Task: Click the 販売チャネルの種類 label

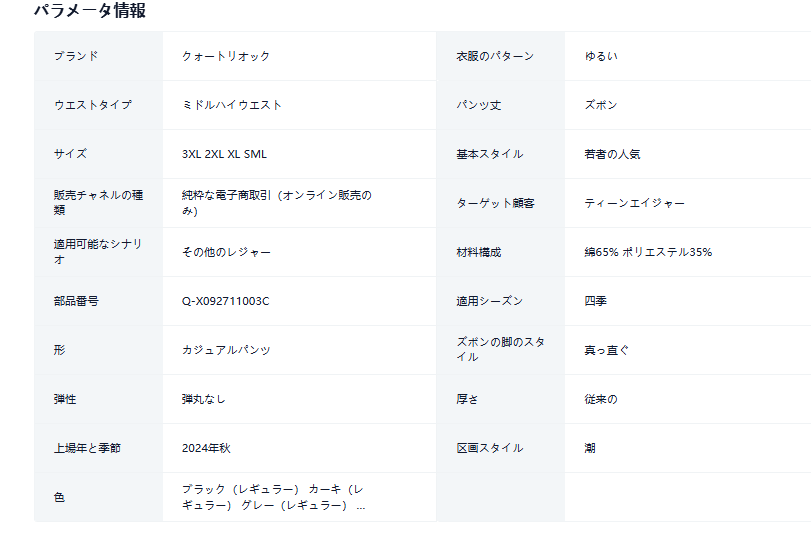Action: (x=98, y=203)
